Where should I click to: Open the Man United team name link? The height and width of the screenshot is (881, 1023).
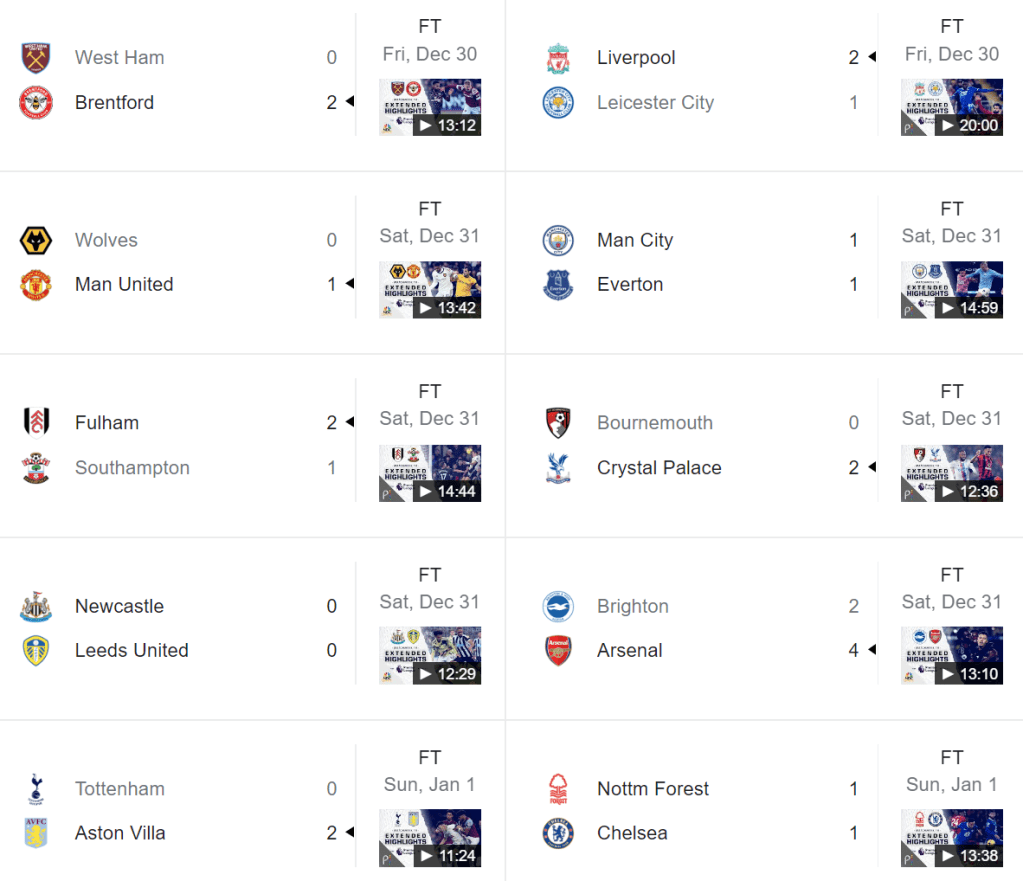[x=124, y=285]
